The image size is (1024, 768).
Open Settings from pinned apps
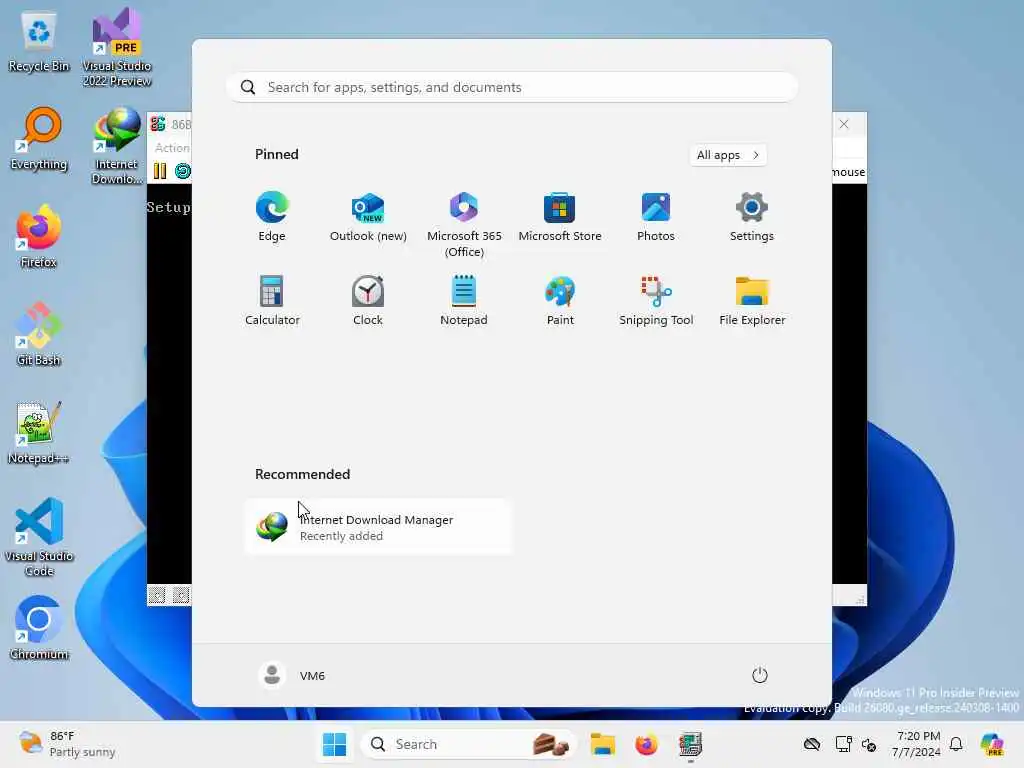tap(752, 217)
